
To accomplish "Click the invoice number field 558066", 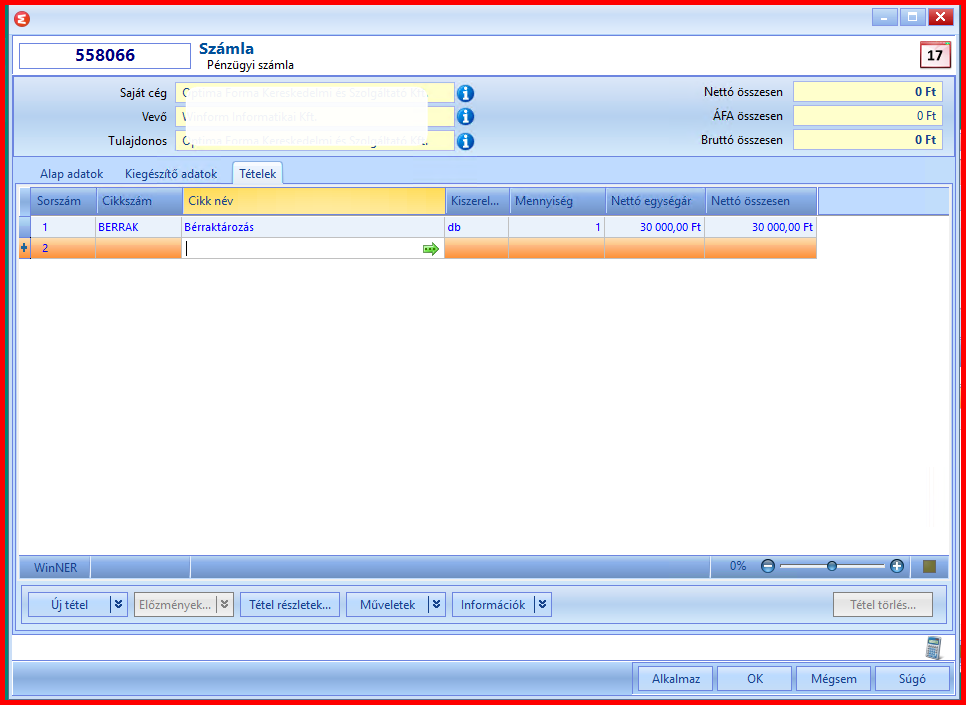I will tap(105, 55).
